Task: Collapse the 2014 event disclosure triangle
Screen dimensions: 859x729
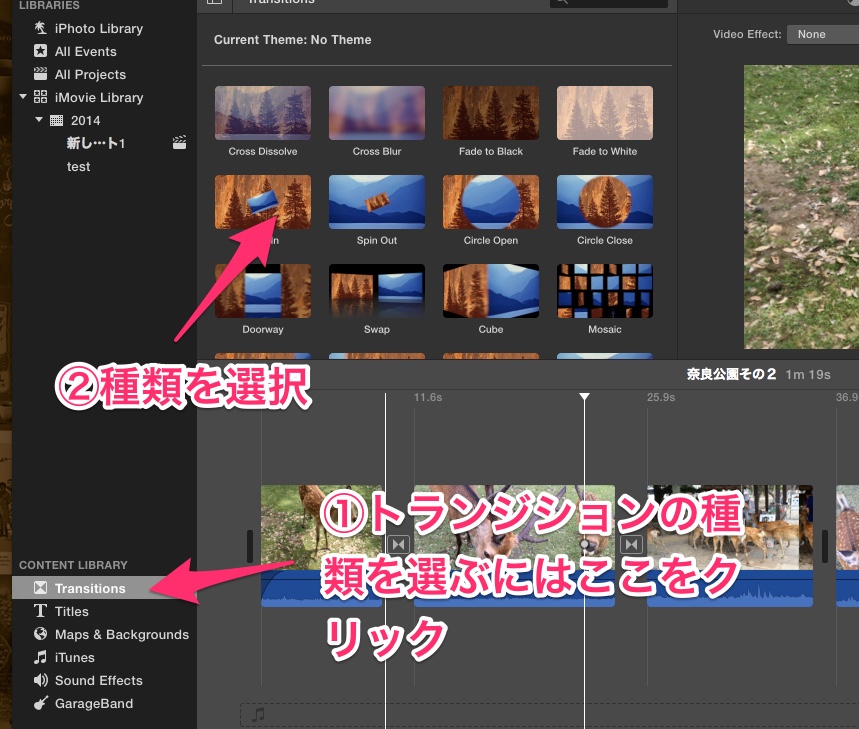Action: pos(39,120)
